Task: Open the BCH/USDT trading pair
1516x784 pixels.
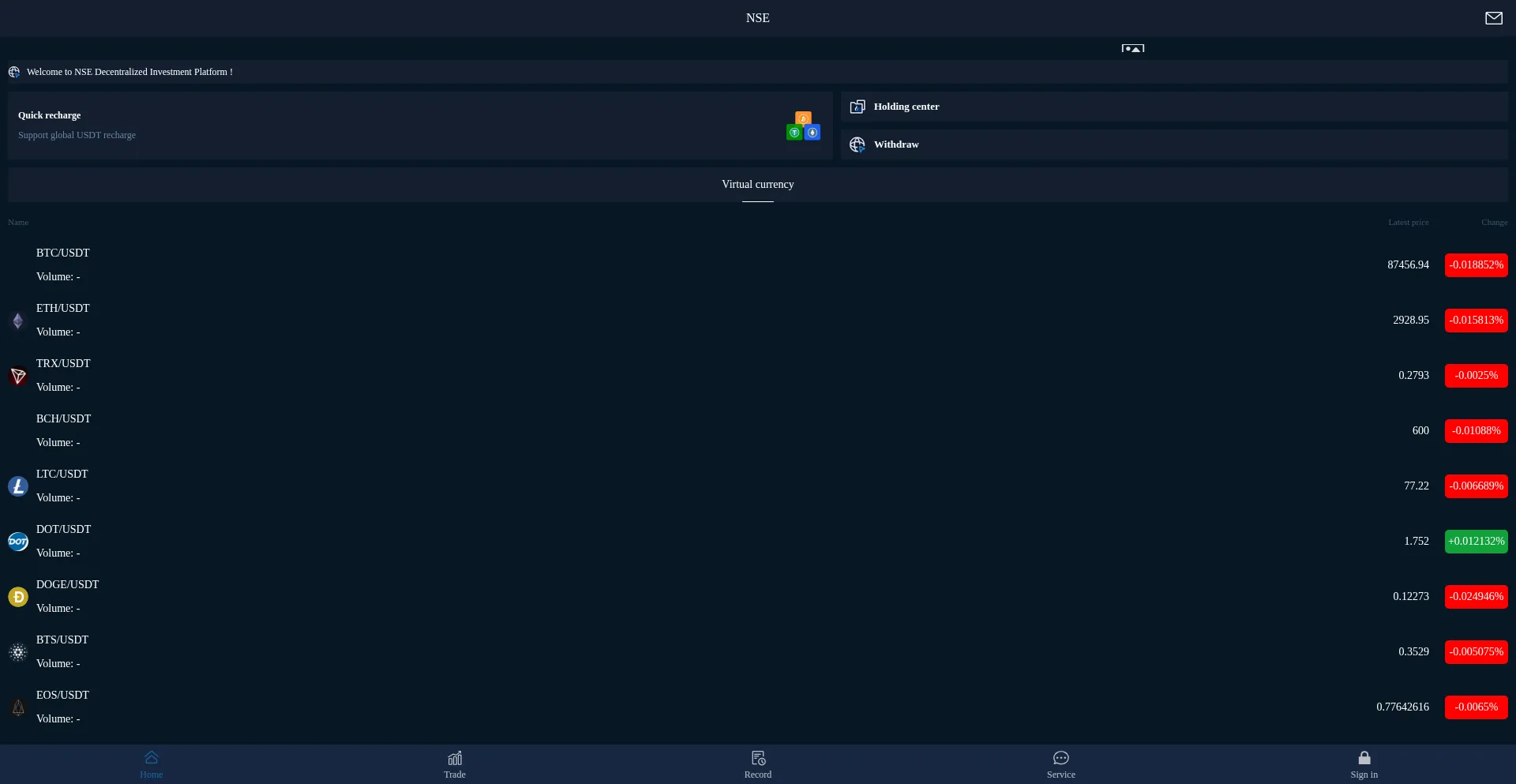Action: coord(63,419)
